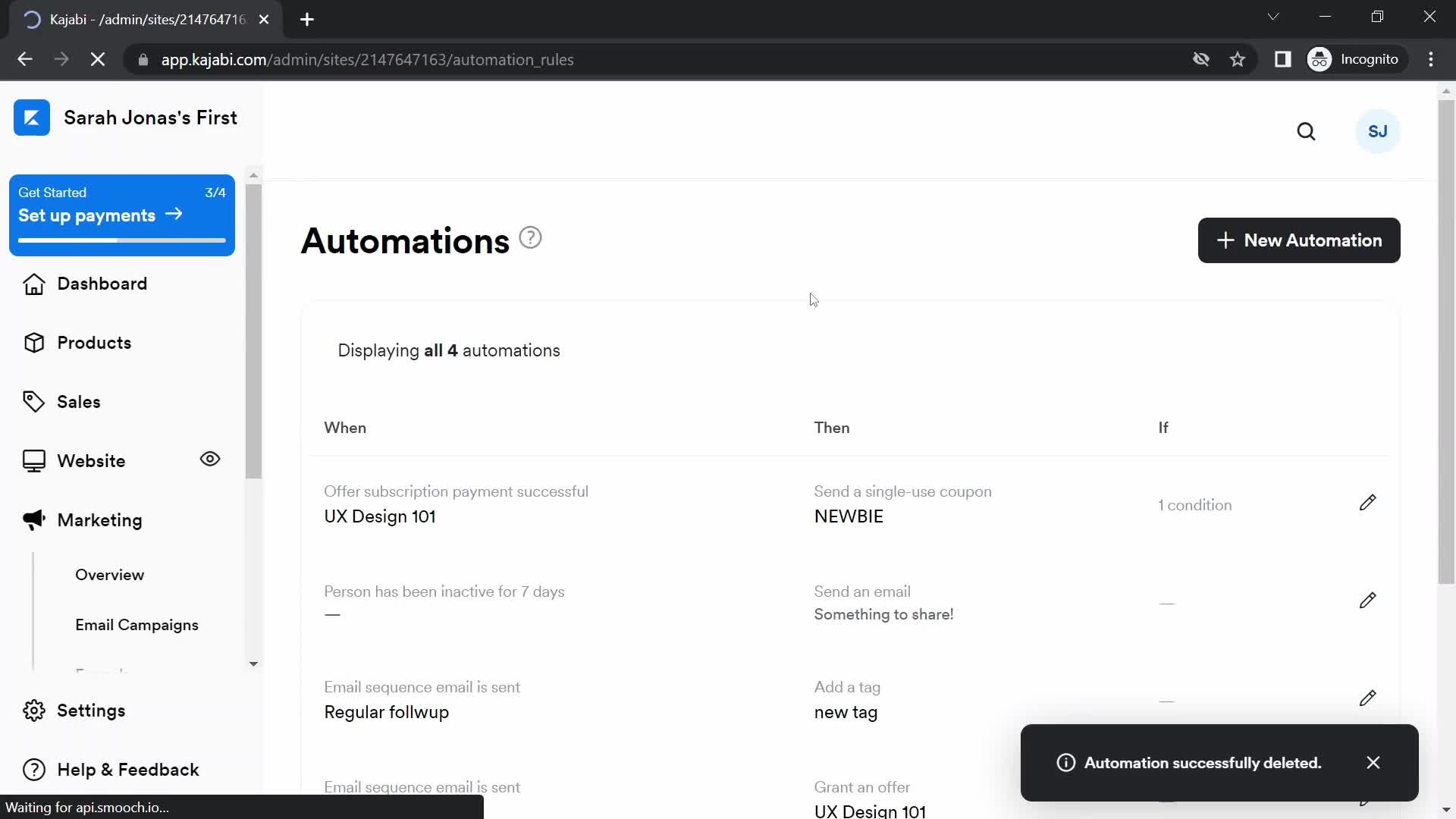This screenshot has width=1456, height=819.
Task: Click 'Regular follwup' sequence name
Action: 386,712
